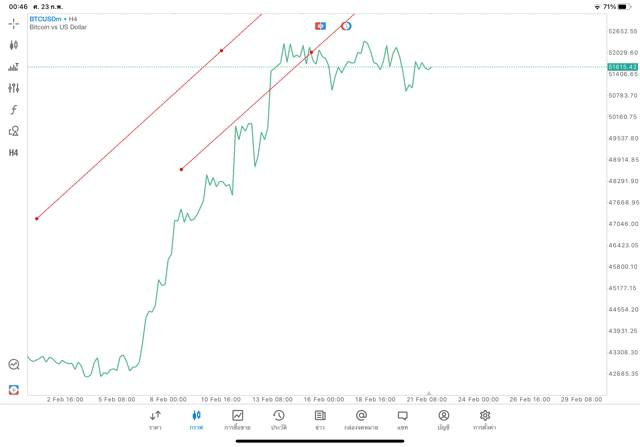Tap the red-blue one-click trading icon
This screenshot has height=447, width=640.
pyautogui.click(x=320, y=26)
